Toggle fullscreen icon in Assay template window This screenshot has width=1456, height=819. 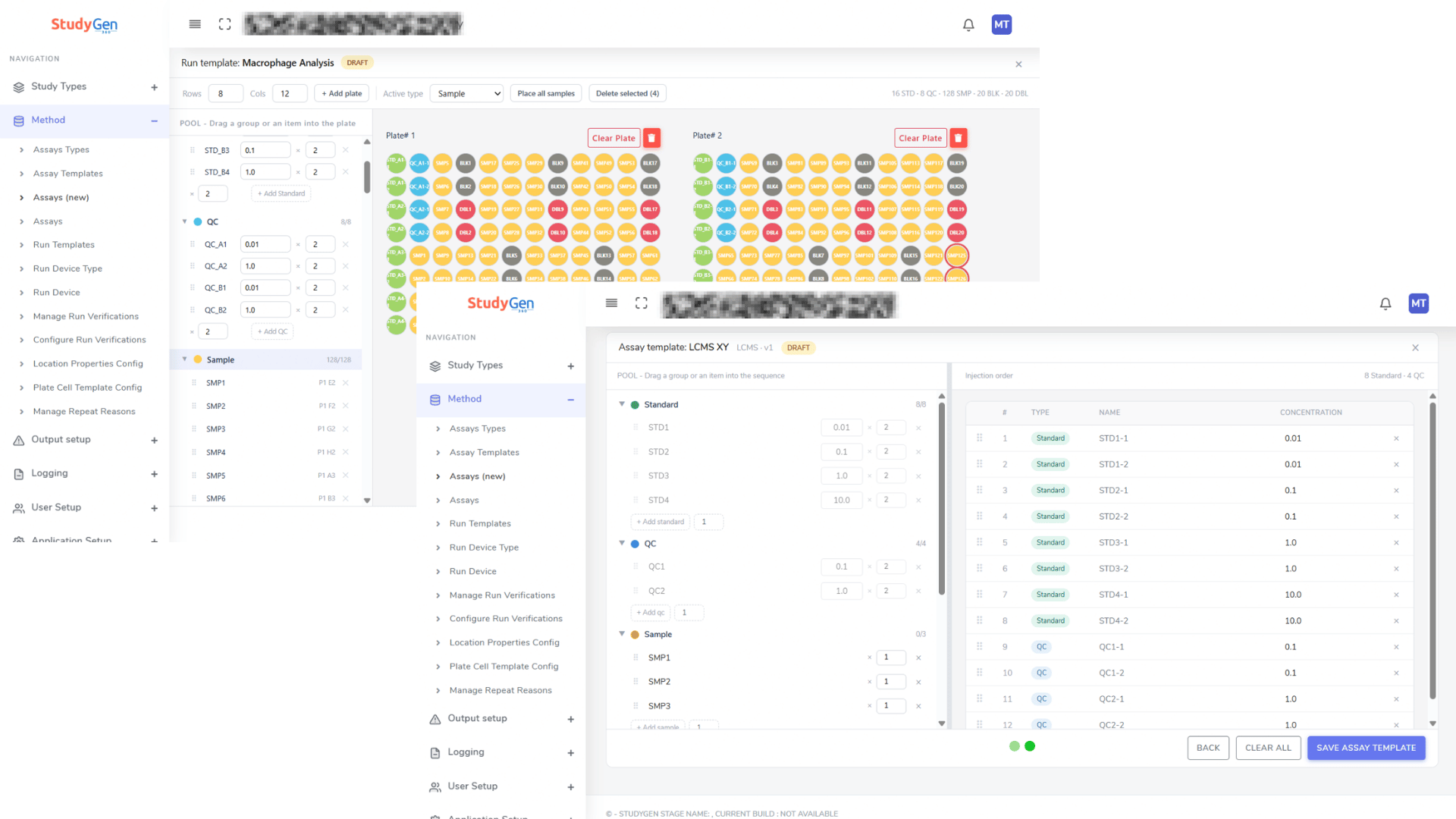(x=642, y=303)
